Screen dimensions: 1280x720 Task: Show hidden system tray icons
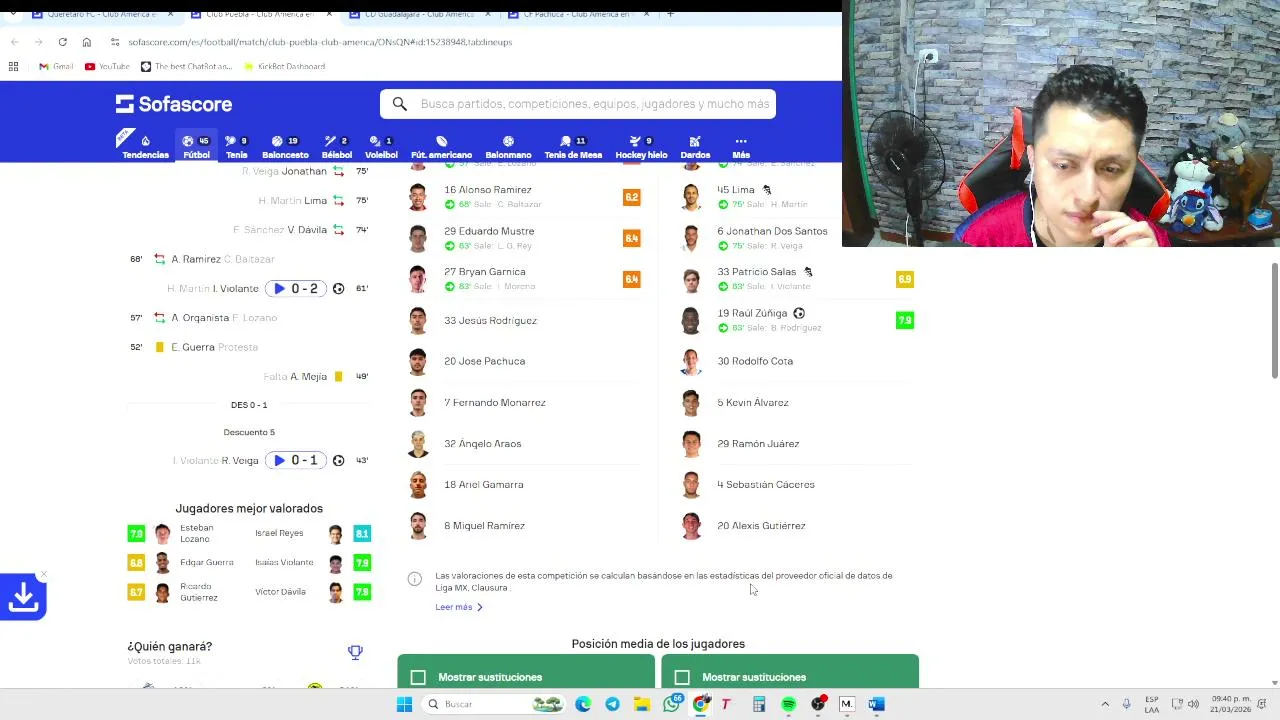1105,704
